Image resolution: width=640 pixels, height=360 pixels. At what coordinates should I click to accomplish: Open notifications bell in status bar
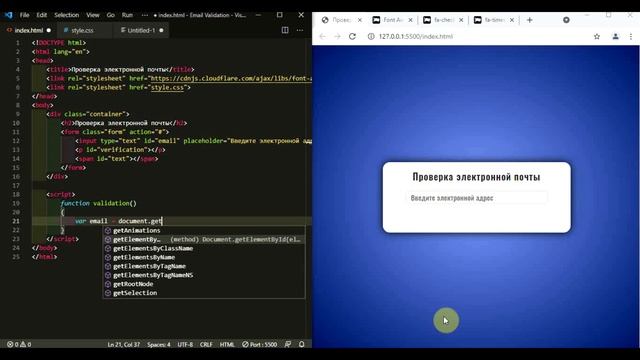point(302,344)
